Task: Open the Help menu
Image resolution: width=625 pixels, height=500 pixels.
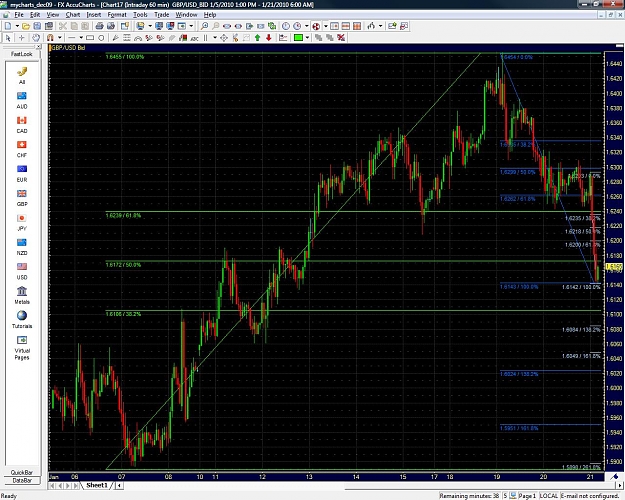Action: pos(210,15)
